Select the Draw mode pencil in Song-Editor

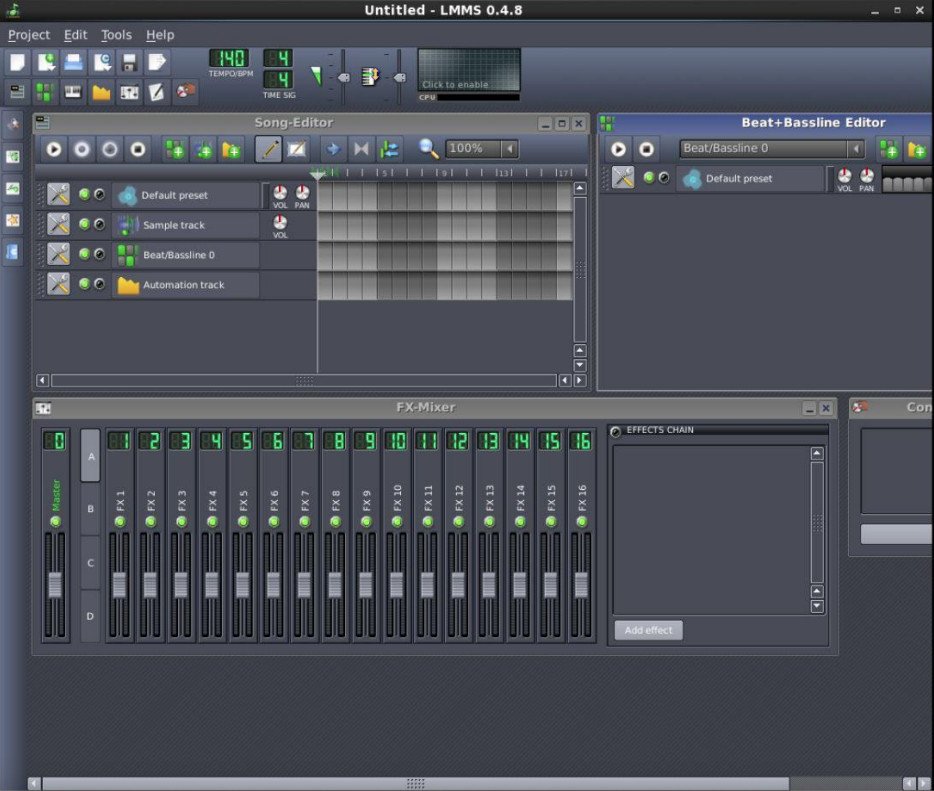270,149
